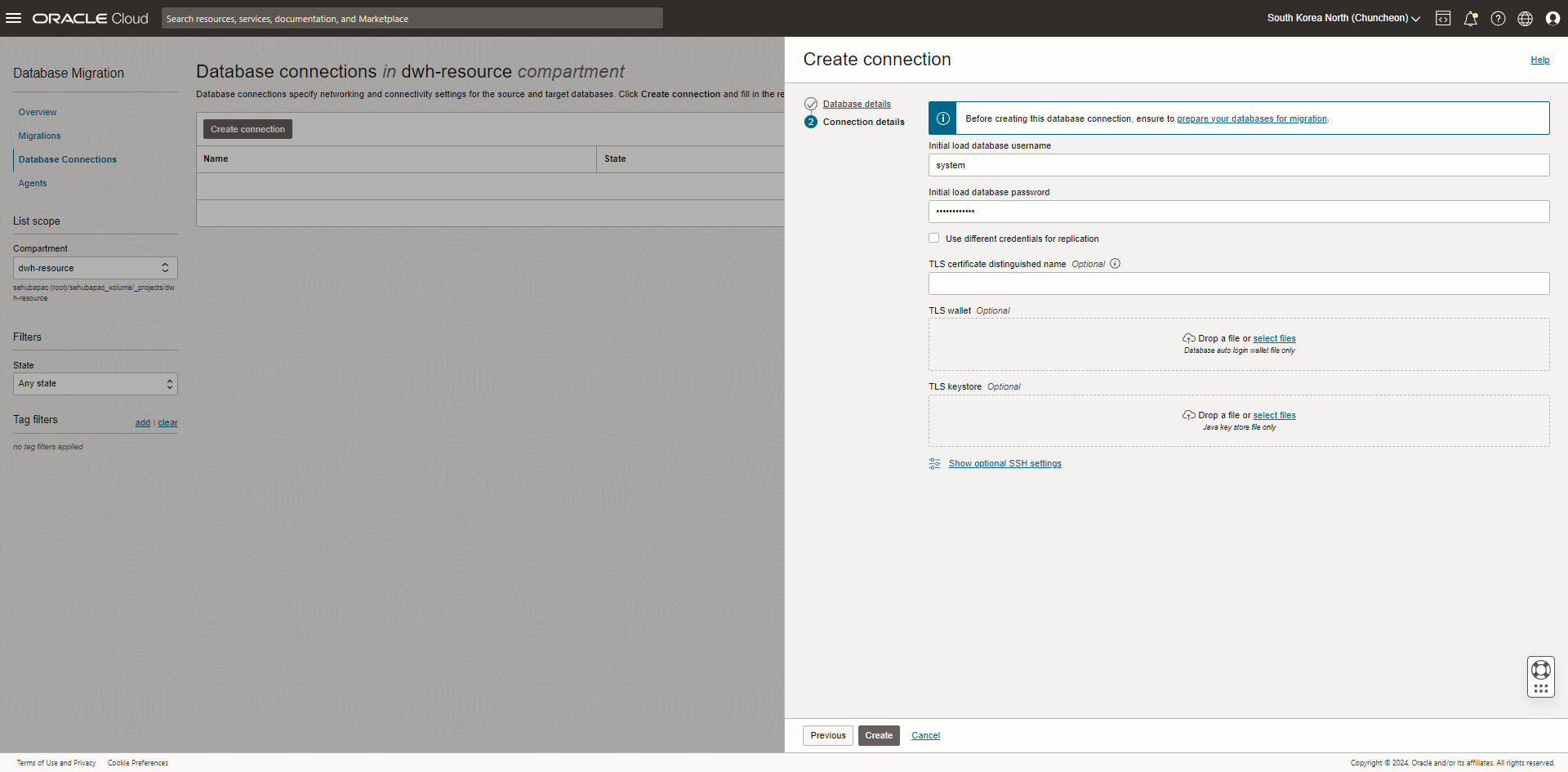Click the Previous button
Image resolution: width=1568 pixels, height=772 pixels.
coord(828,735)
